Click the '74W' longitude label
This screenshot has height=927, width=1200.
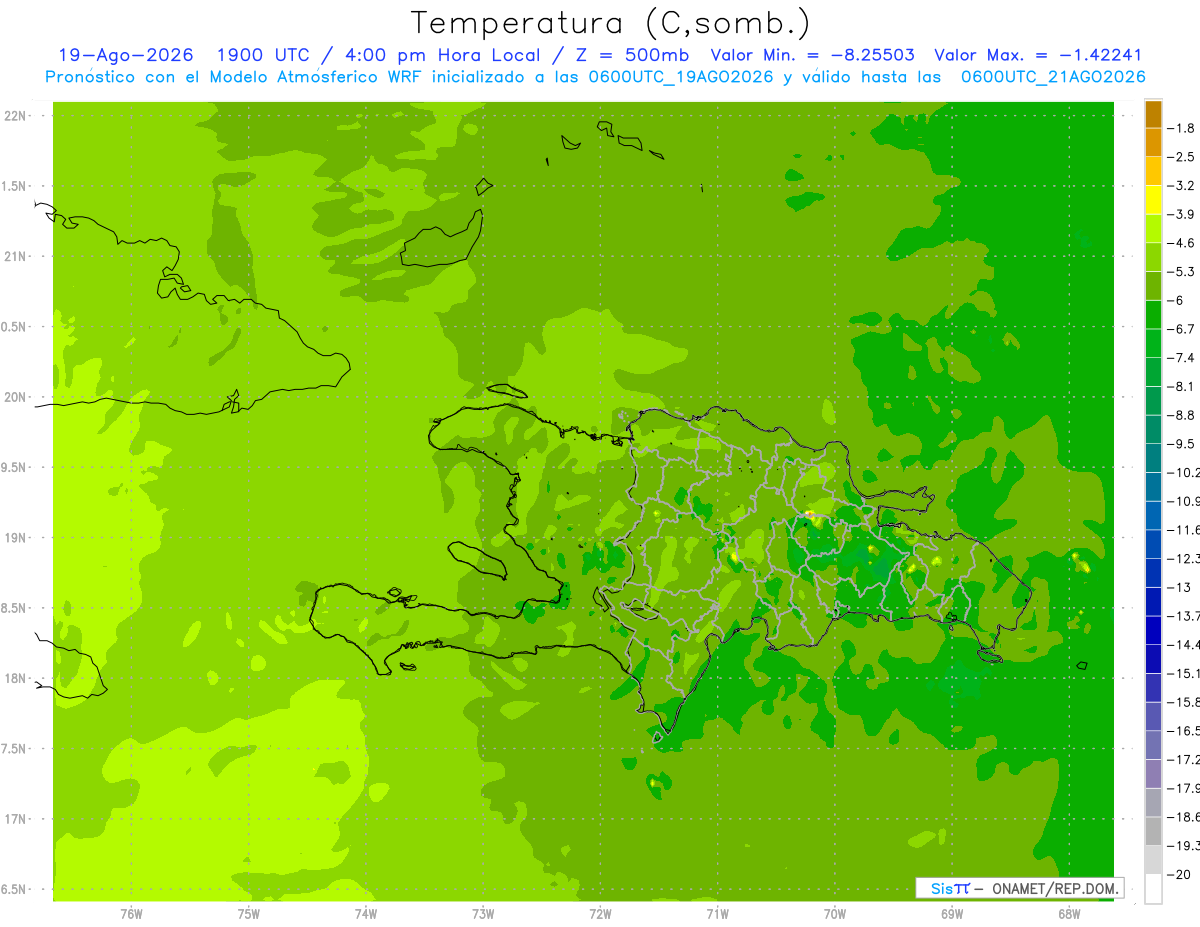coord(366,914)
